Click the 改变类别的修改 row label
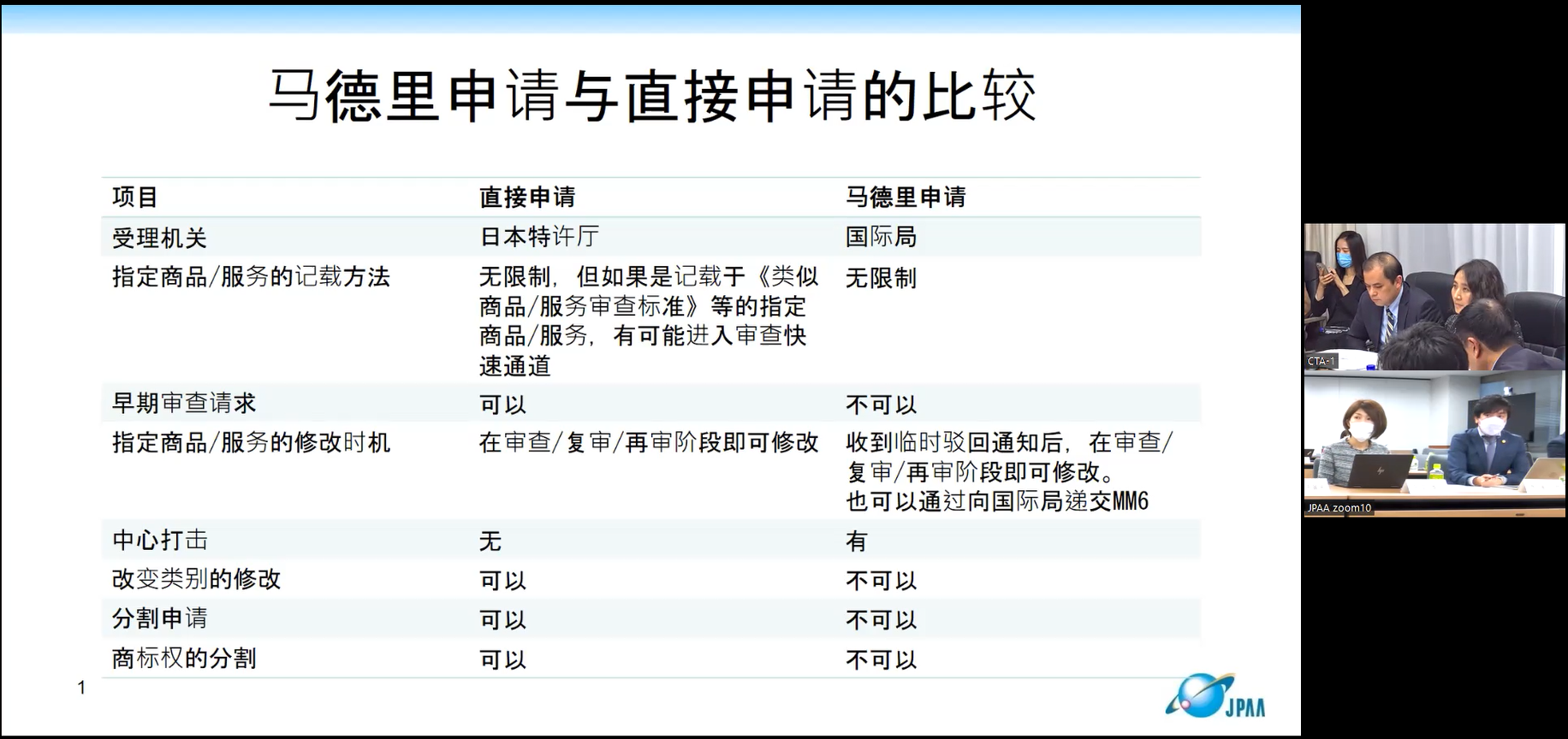1568x739 pixels. 196,580
